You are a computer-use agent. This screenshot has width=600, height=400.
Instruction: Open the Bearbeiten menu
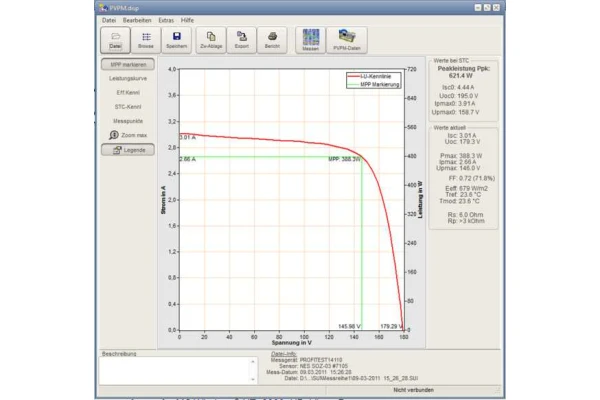click(x=137, y=20)
